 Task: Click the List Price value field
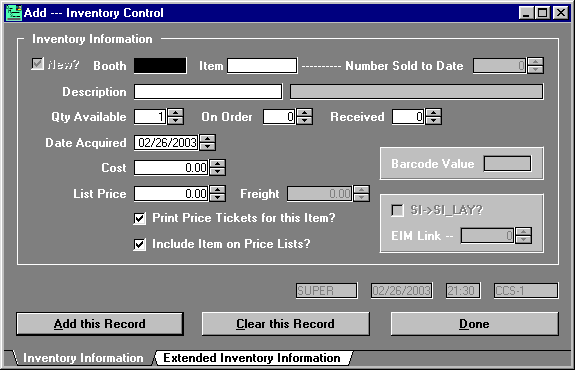pyautogui.click(x=171, y=194)
